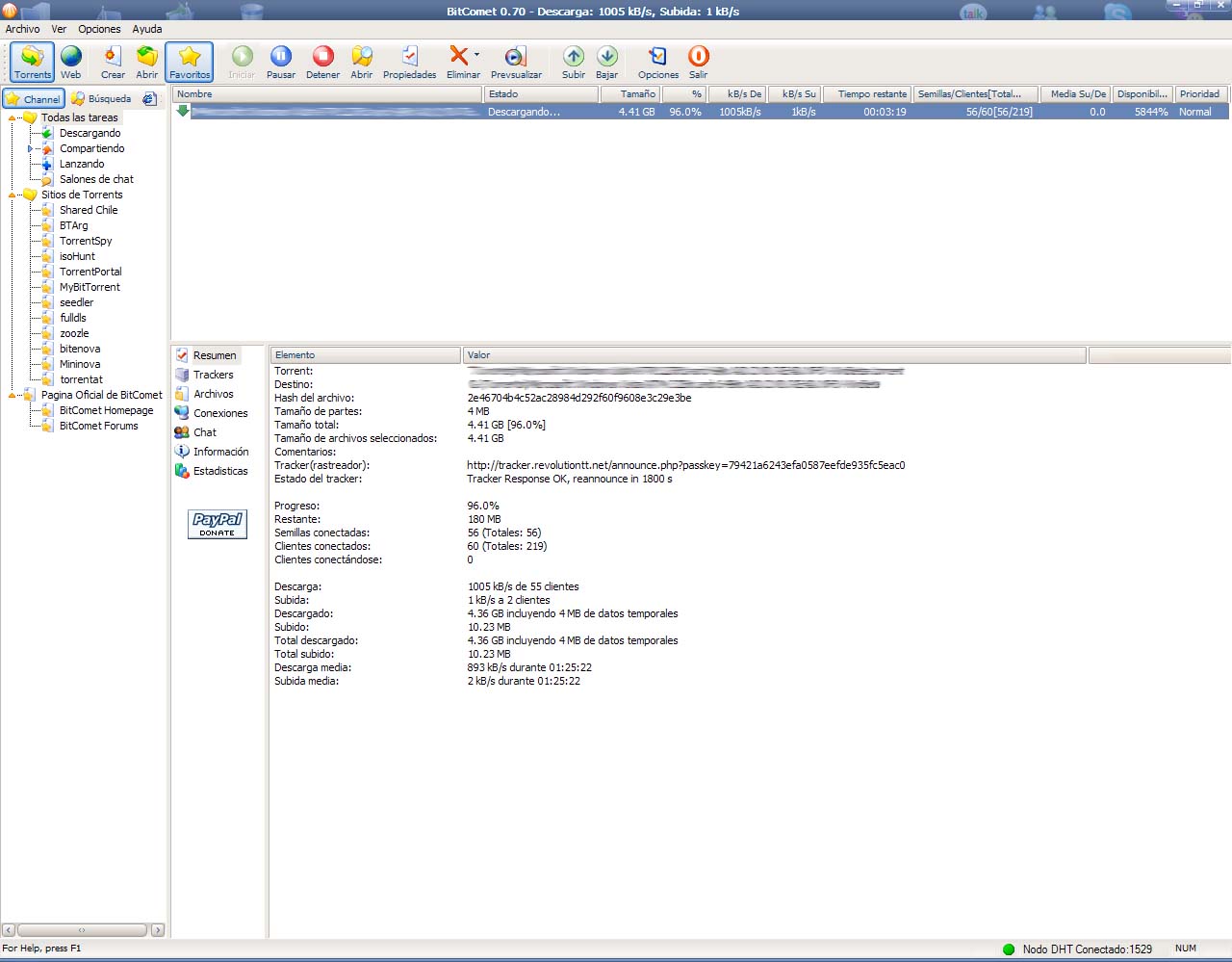
Task: Select the Channel tab
Action: click(x=34, y=98)
